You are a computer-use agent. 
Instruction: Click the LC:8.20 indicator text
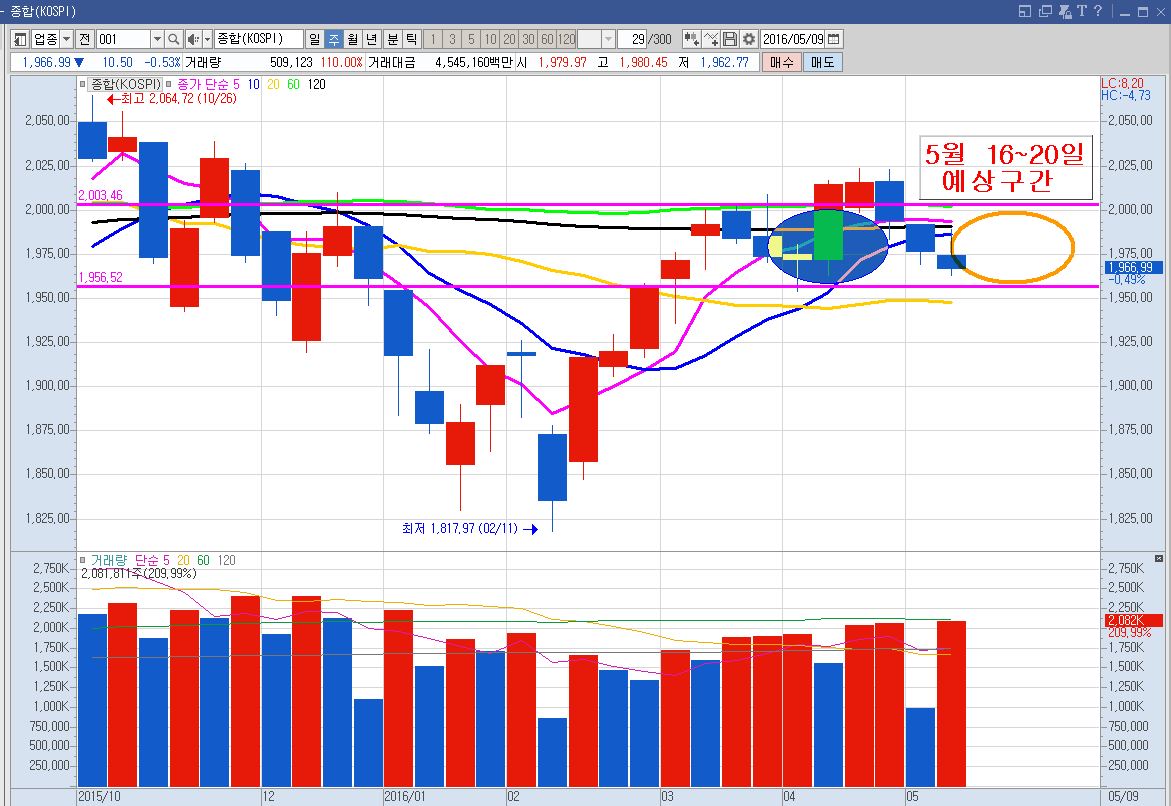(x=1122, y=83)
